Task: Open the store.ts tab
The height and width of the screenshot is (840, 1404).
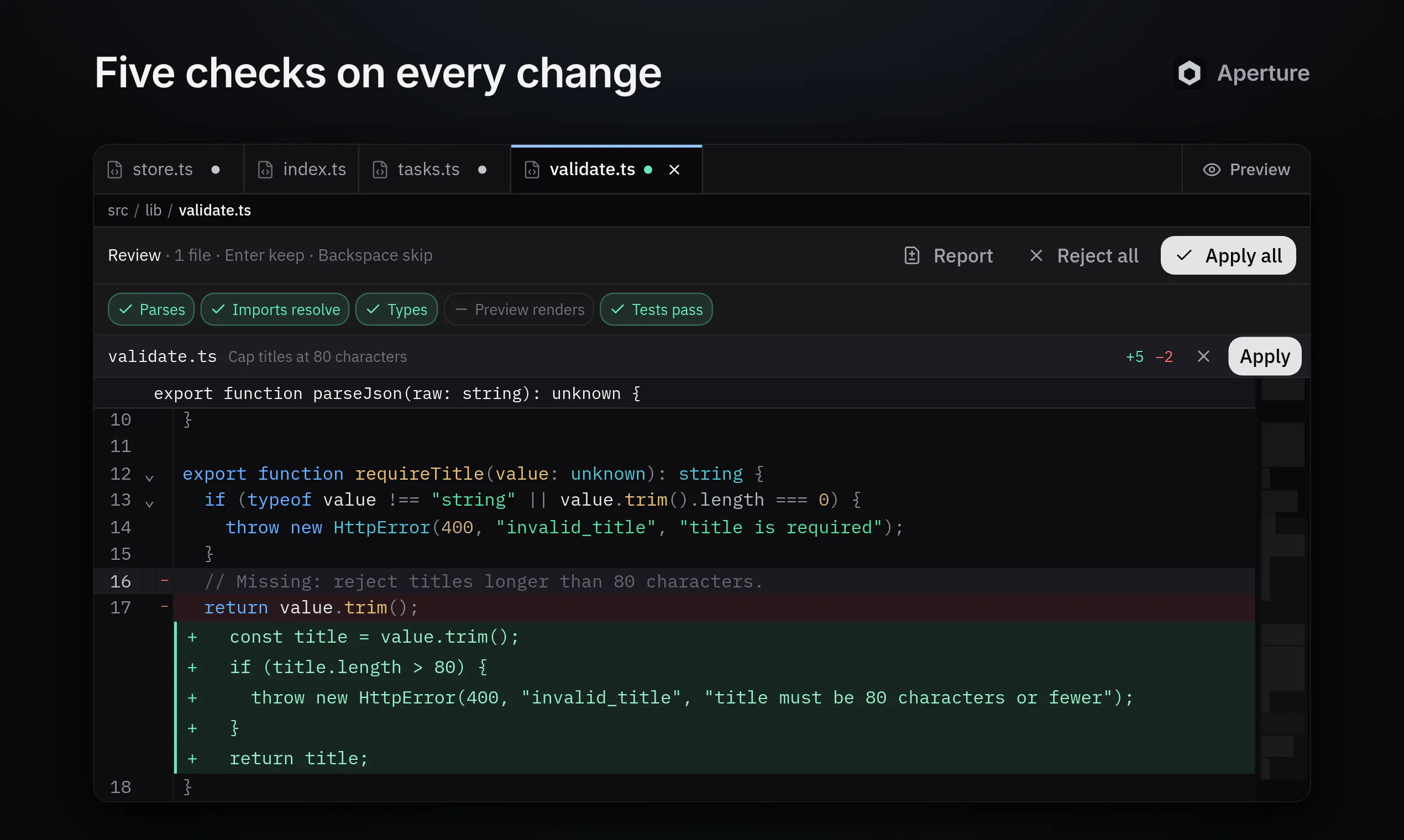Action: coord(169,169)
